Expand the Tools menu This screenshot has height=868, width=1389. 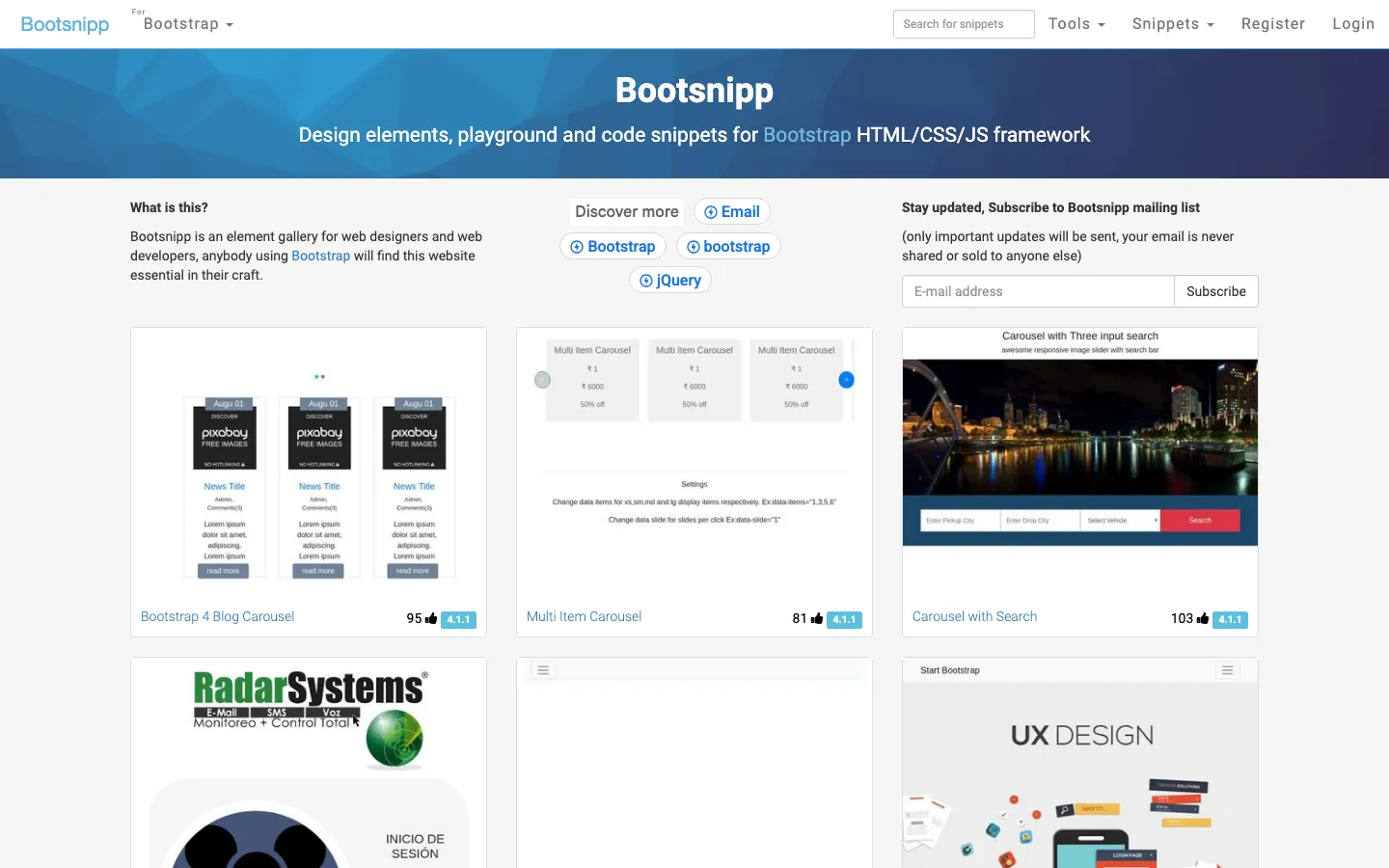[x=1076, y=24]
